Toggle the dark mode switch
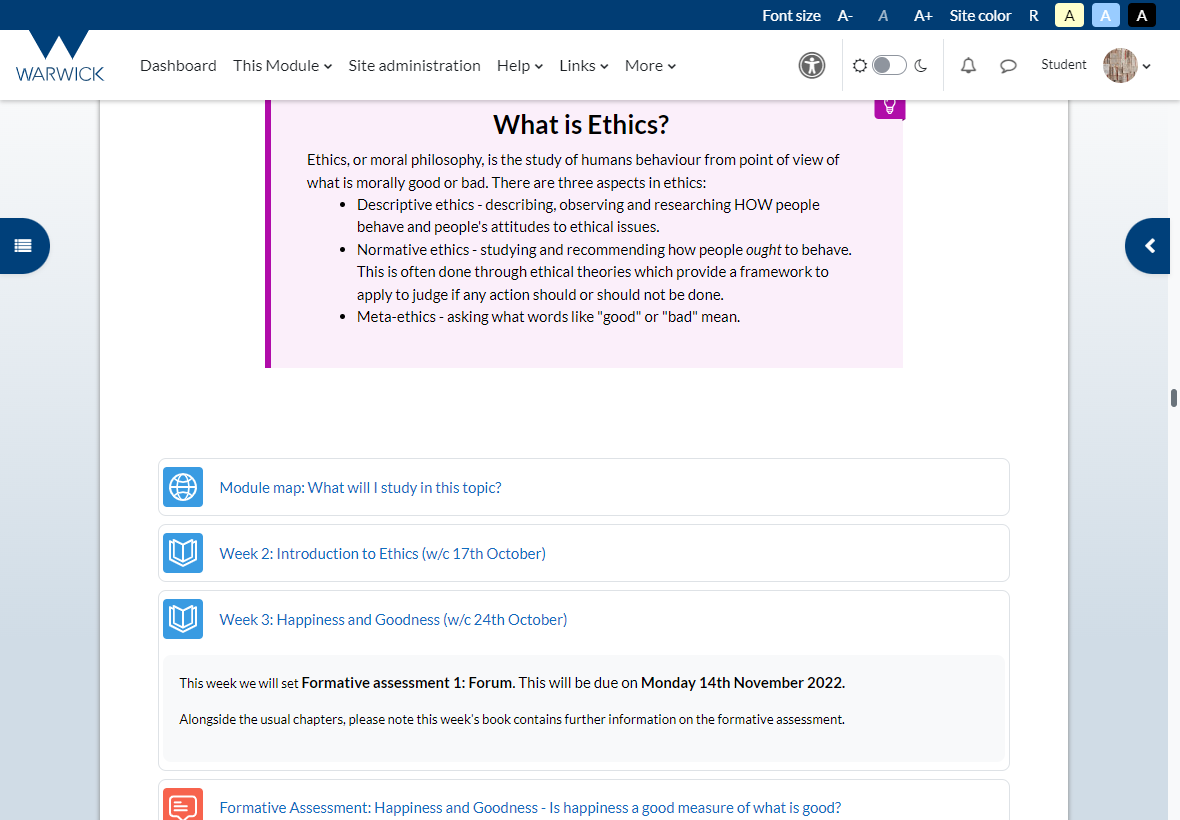Image resolution: width=1180 pixels, height=820 pixels. click(889, 66)
